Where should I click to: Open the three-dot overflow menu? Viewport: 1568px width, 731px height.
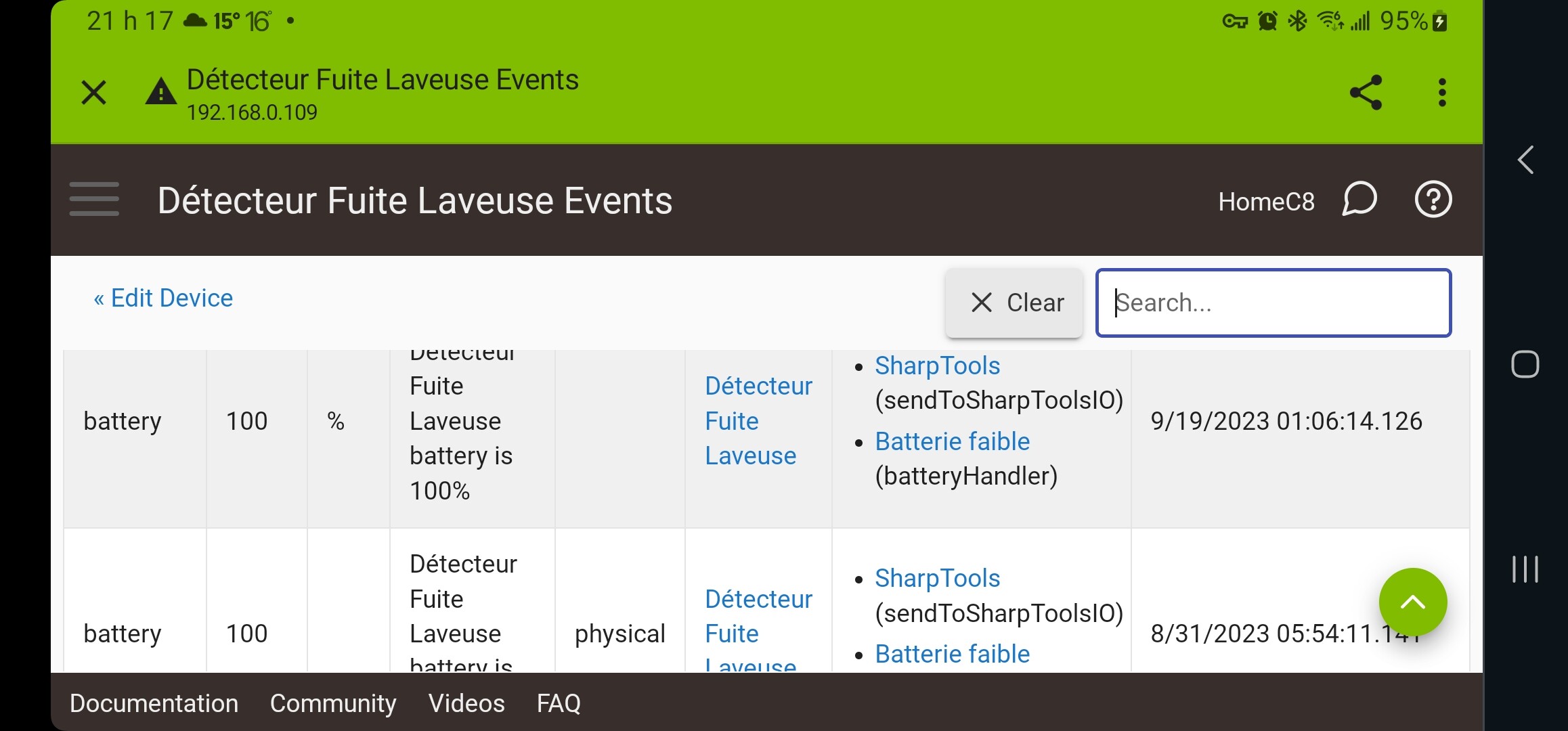pos(1442,93)
